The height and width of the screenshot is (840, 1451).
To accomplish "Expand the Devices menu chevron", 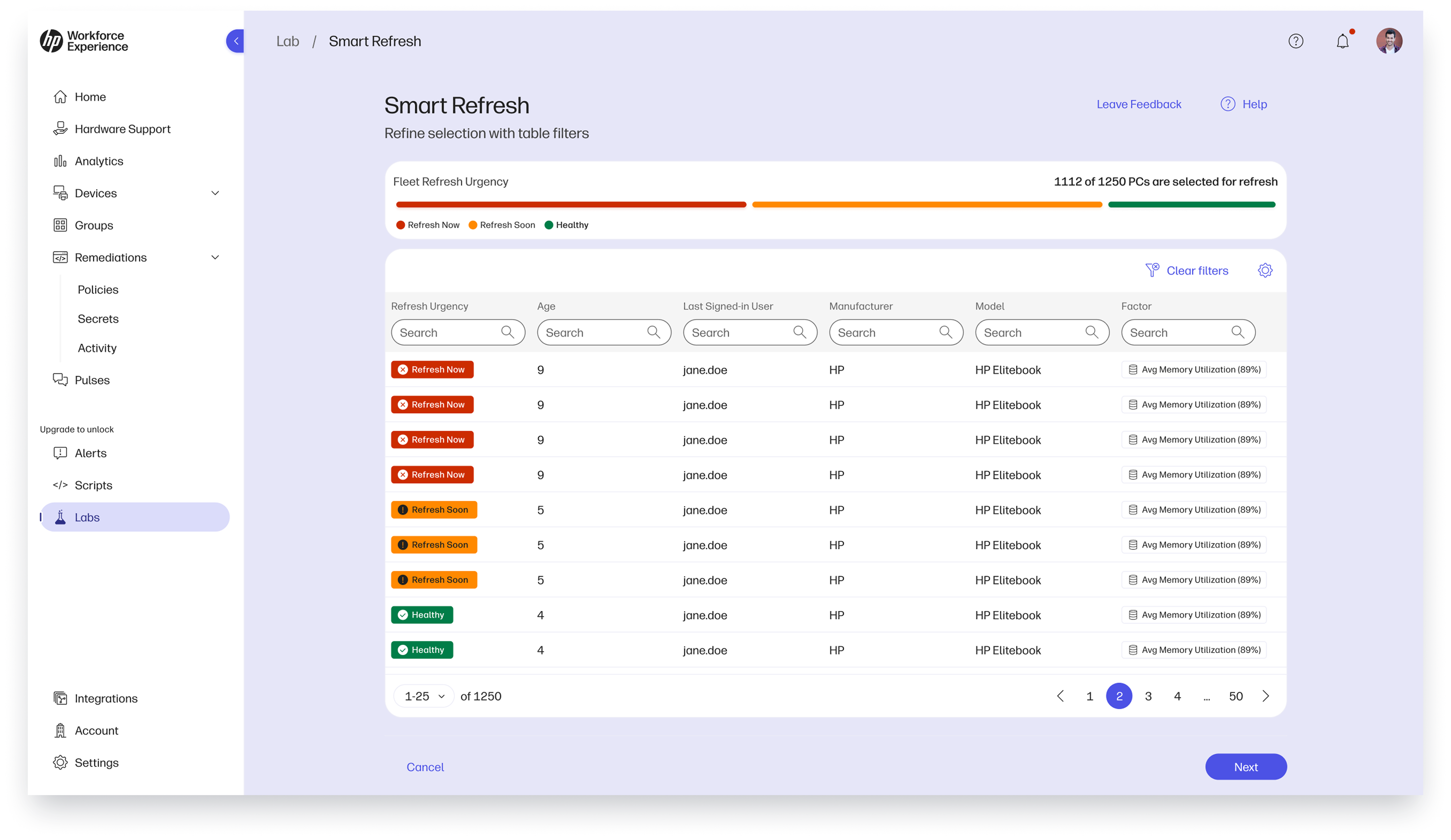I will pos(215,194).
